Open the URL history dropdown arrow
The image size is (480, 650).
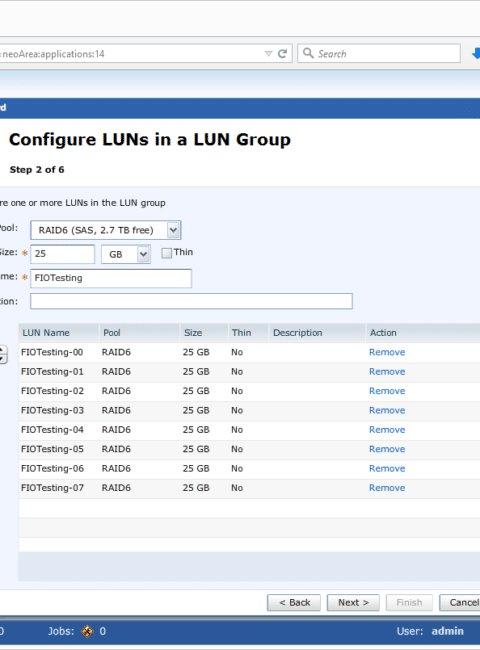[268, 53]
